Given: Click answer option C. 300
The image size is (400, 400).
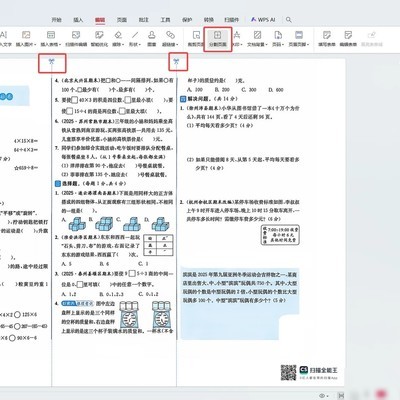Looking at the screenshot, I should 249,90.
